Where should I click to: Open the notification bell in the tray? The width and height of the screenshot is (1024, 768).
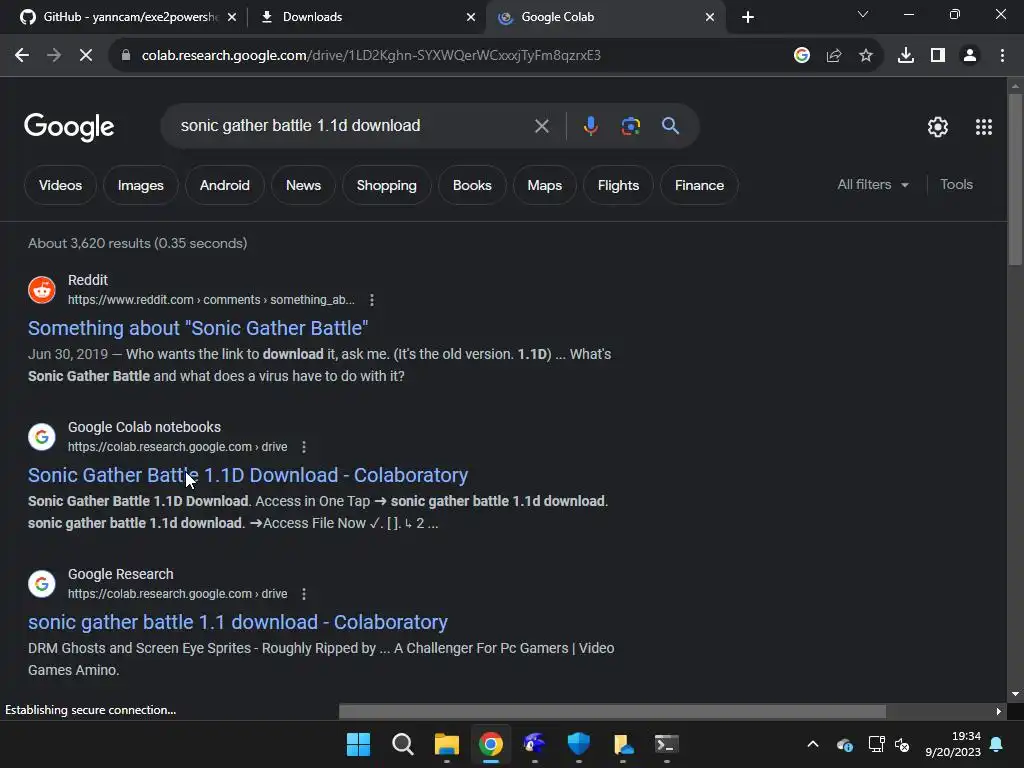coord(997,744)
